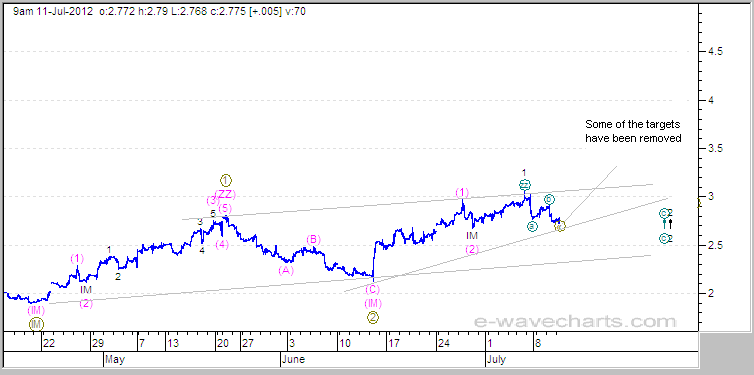Viewport: 754px width, 375px height.
Task: Select the pink (3) wave label
Action: point(212,200)
